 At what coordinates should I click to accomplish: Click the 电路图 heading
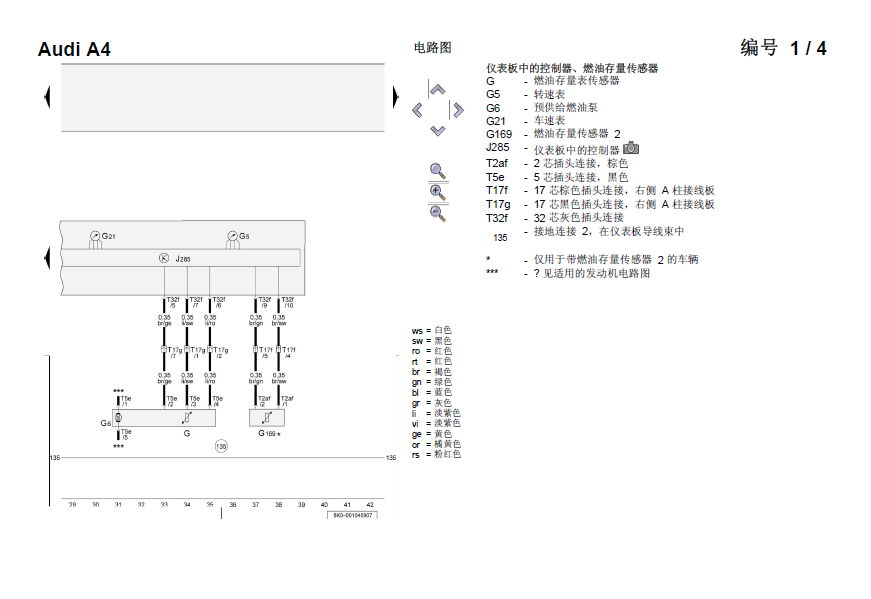point(433,48)
